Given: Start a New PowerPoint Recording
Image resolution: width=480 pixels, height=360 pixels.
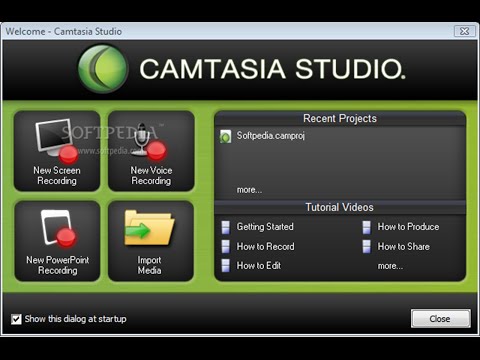Looking at the screenshot, I should (57, 241).
